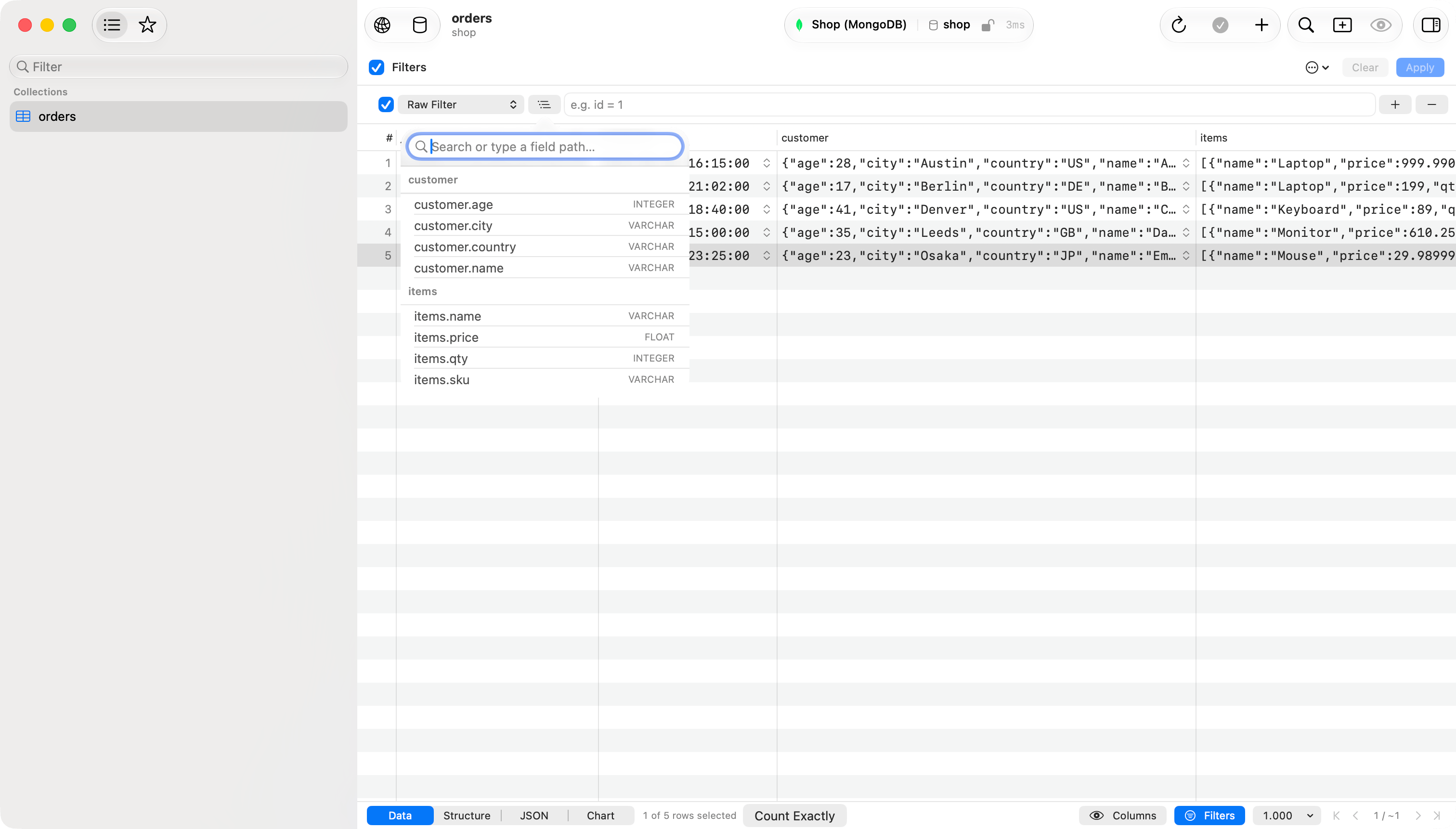
Task: Click the unlocked padlock icon
Action: pyautogui.click(x=988, y=25)
